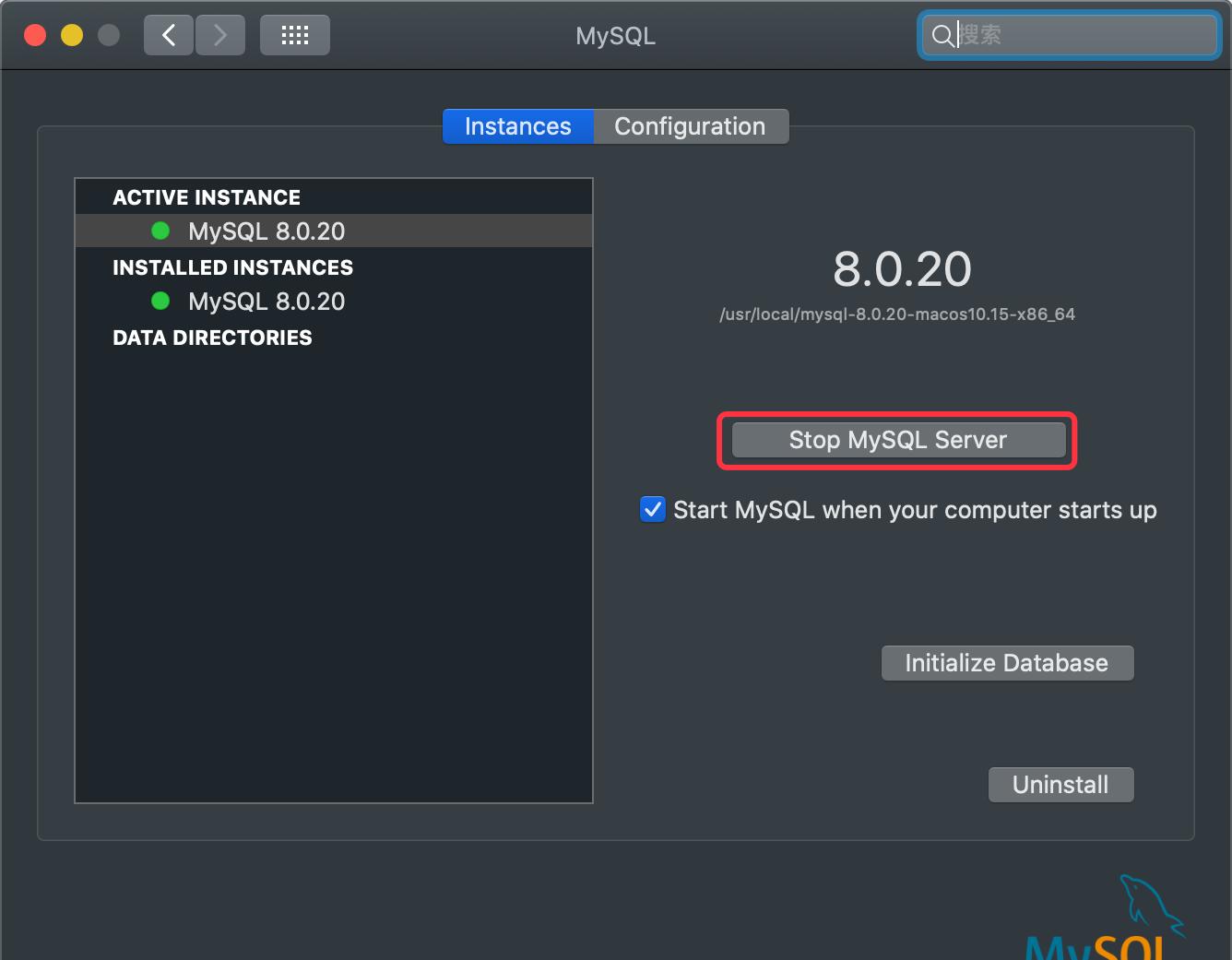Click the ACTIVE INSTANCE header
Screen dimensions: 1232x960
(207, 197)
